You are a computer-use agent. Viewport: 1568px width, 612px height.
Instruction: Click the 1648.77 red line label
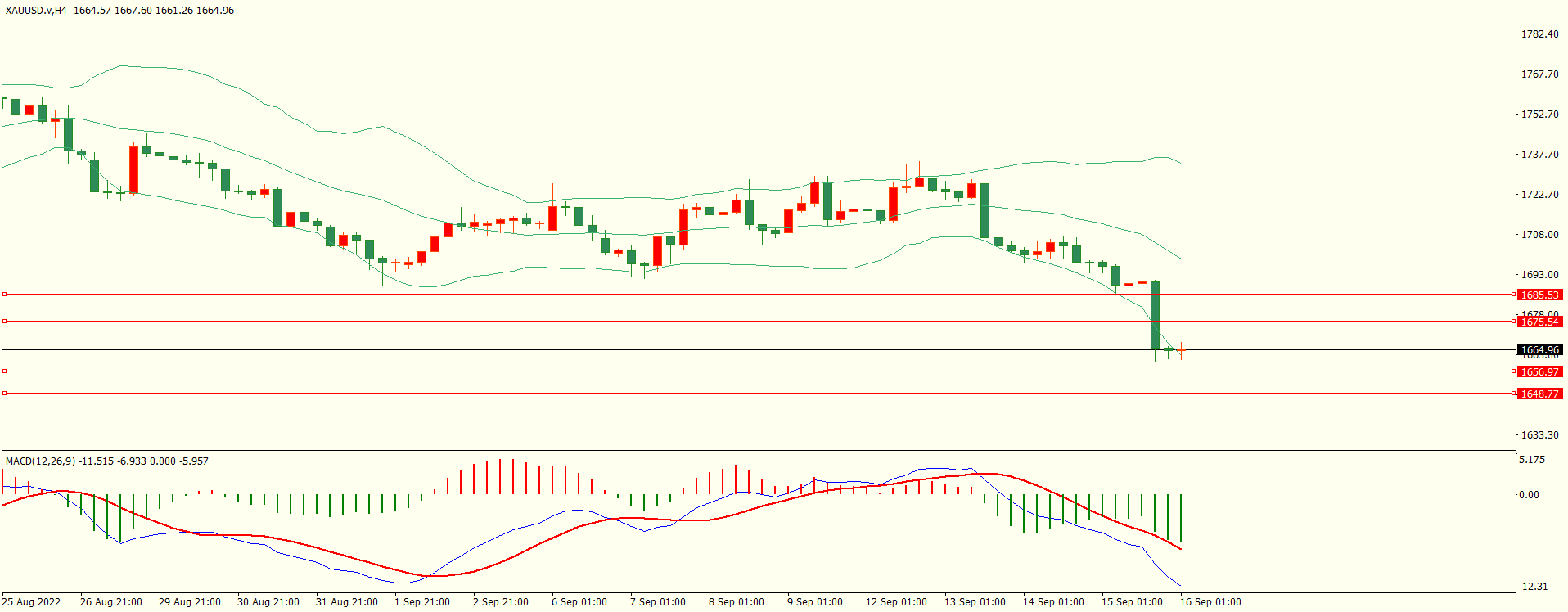click(x=1539, y=394)
